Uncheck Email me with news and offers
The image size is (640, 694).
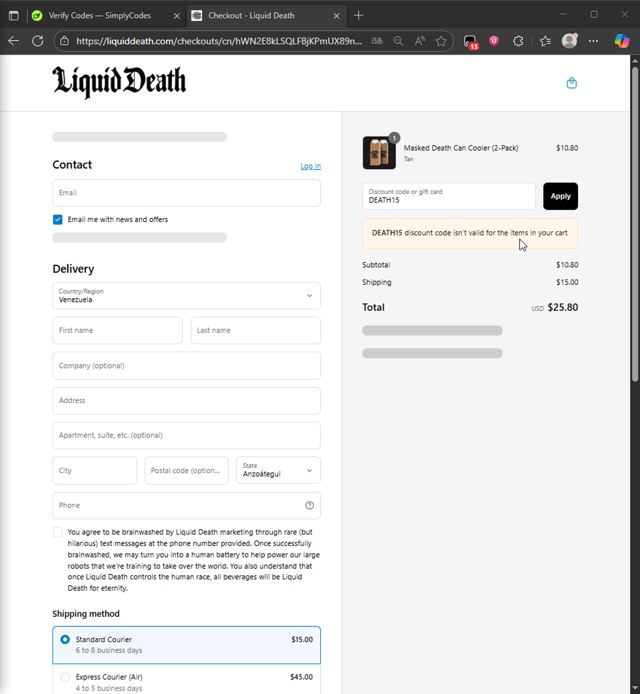pos(58,220)
